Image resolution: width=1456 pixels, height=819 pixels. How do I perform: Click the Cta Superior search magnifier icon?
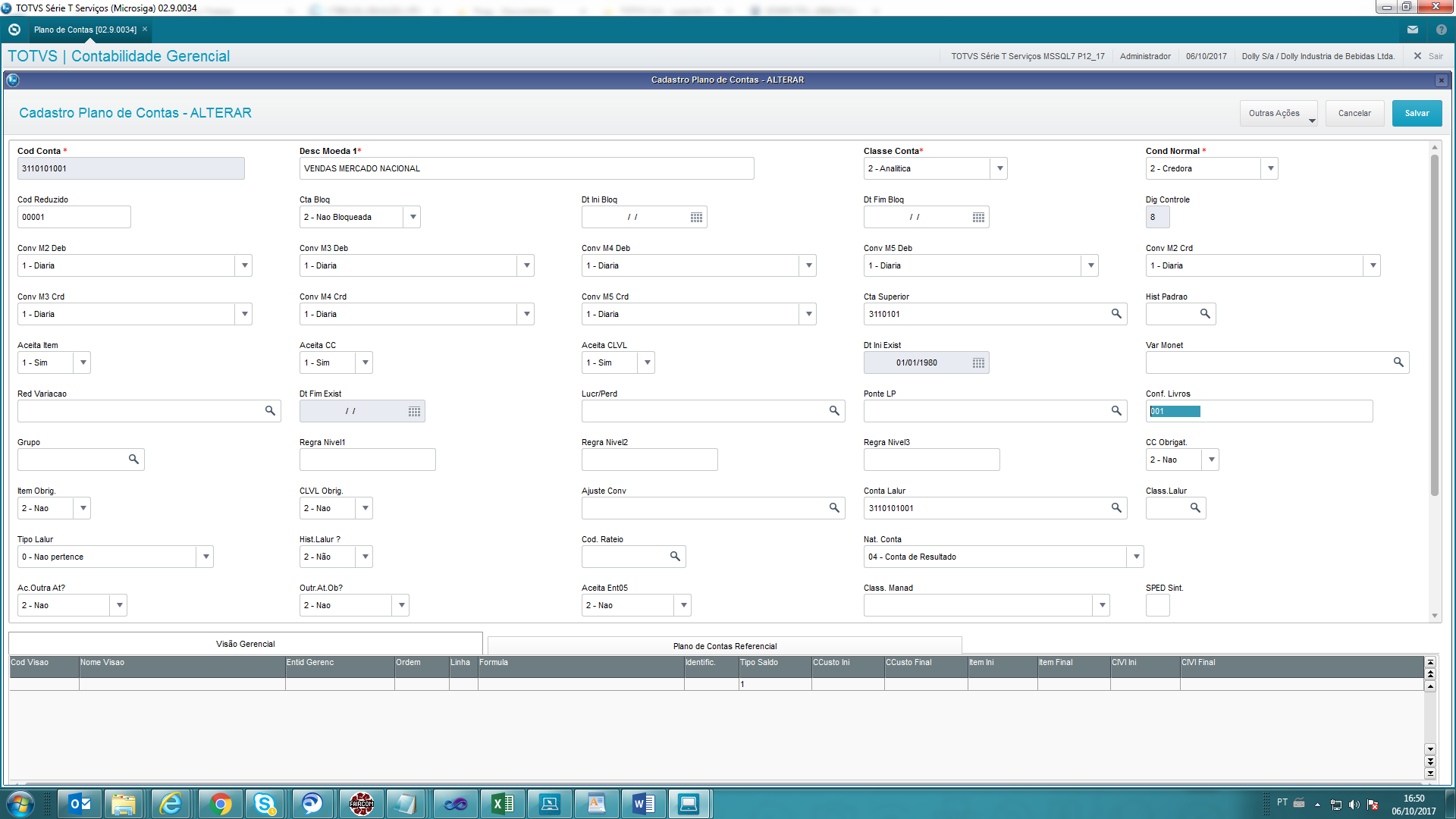click(x=1116, y=314)
